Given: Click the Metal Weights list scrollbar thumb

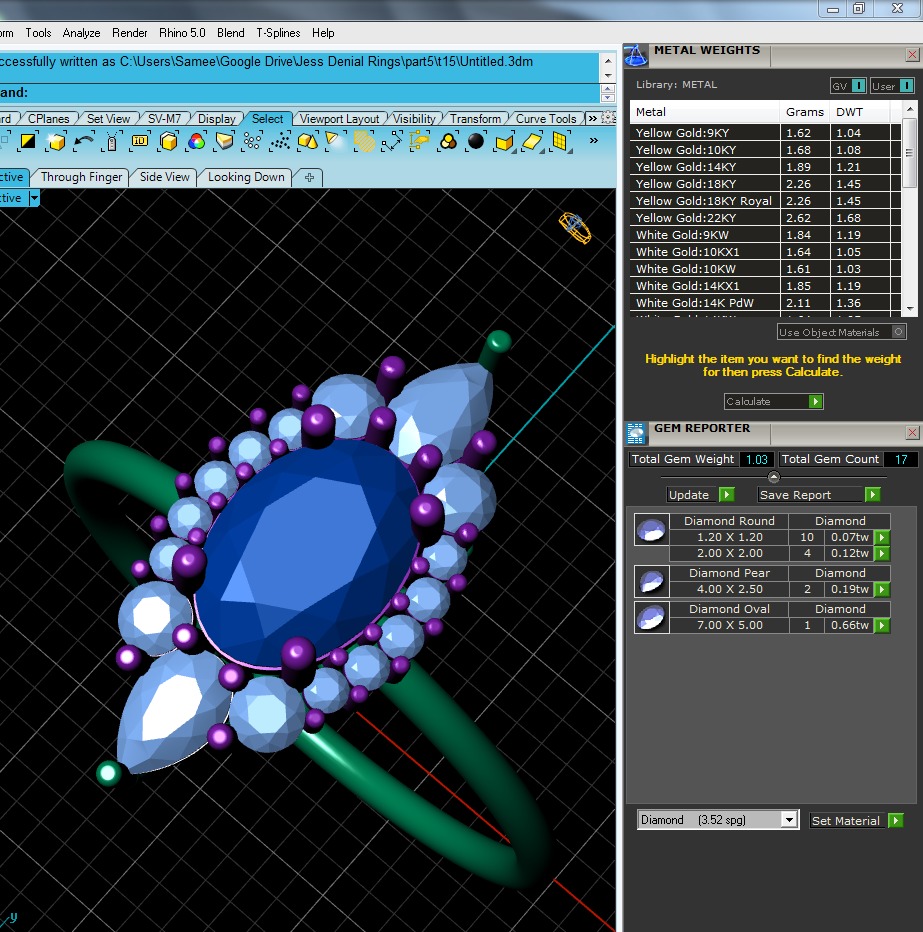Looking at the screenshot, I should point(909,153).
